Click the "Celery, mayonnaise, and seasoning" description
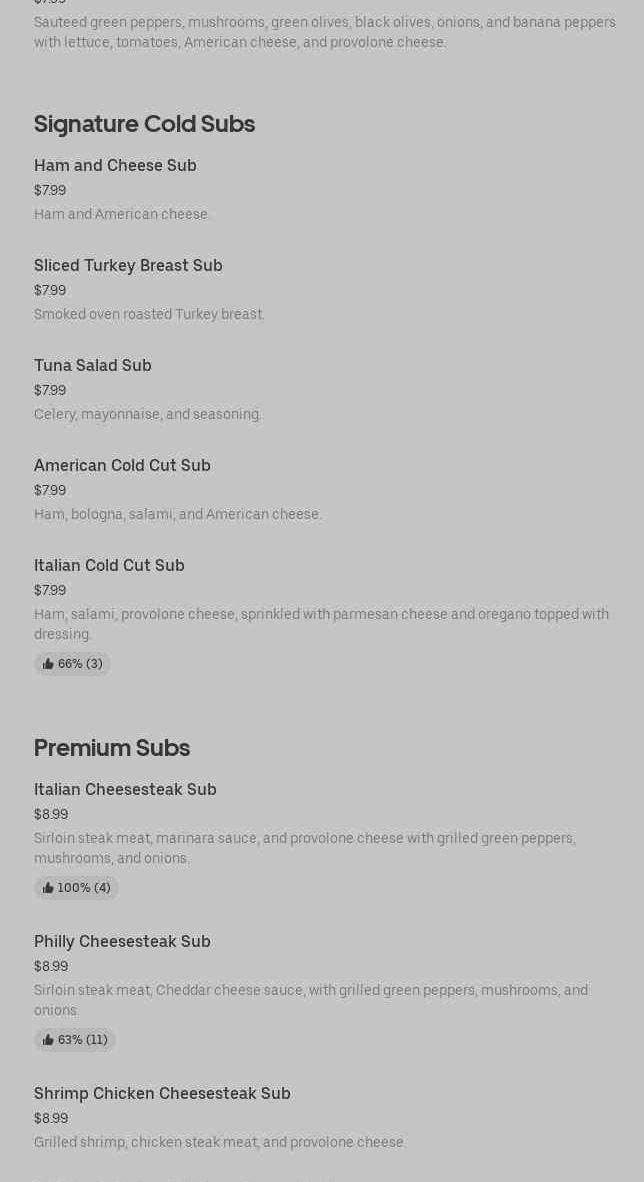This screenshot has height=1182, width=644. 147,414
